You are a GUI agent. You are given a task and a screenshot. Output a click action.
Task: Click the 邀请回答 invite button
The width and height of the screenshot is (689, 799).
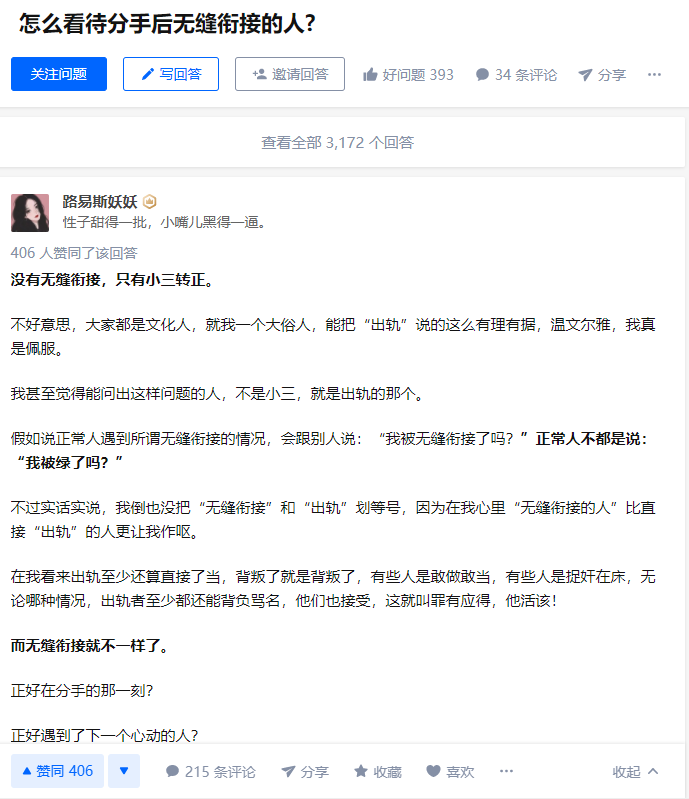[x=289, y=74]
